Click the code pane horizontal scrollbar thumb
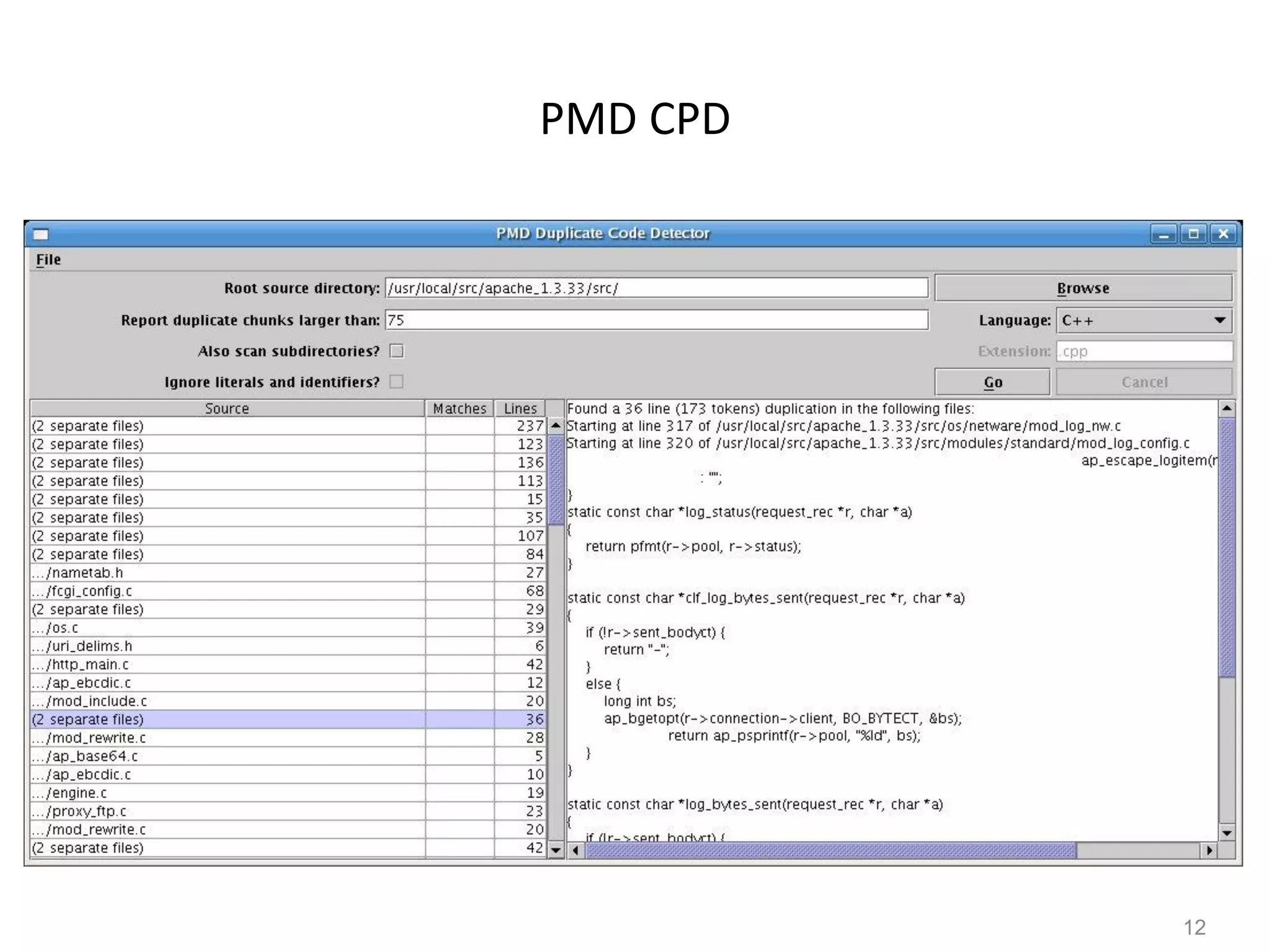 [x=831, y=850]
